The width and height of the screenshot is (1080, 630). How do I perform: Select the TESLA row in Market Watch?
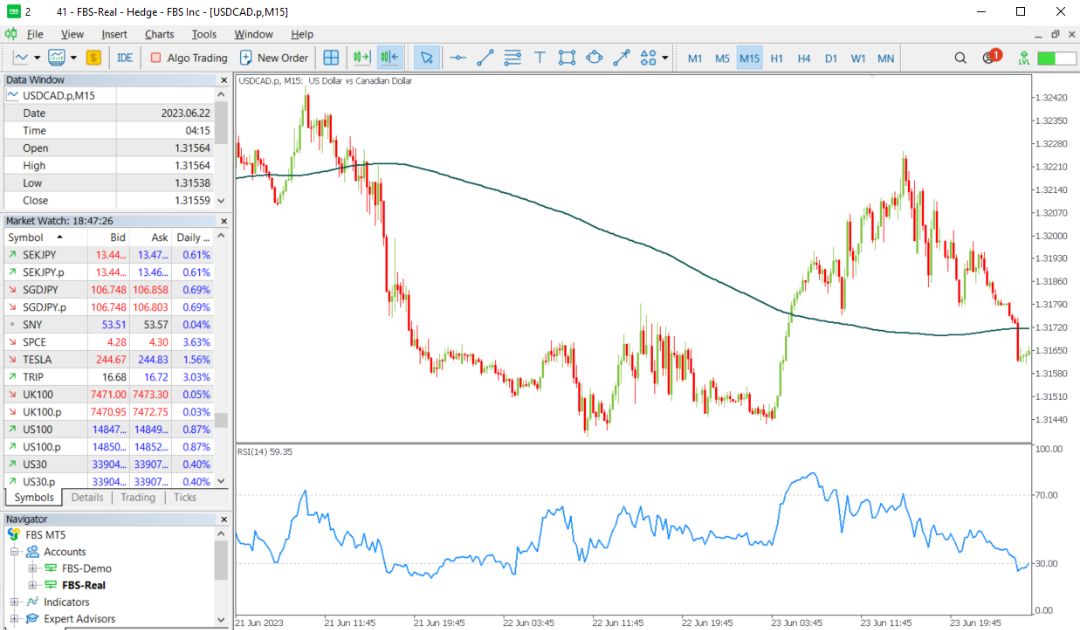109,359
